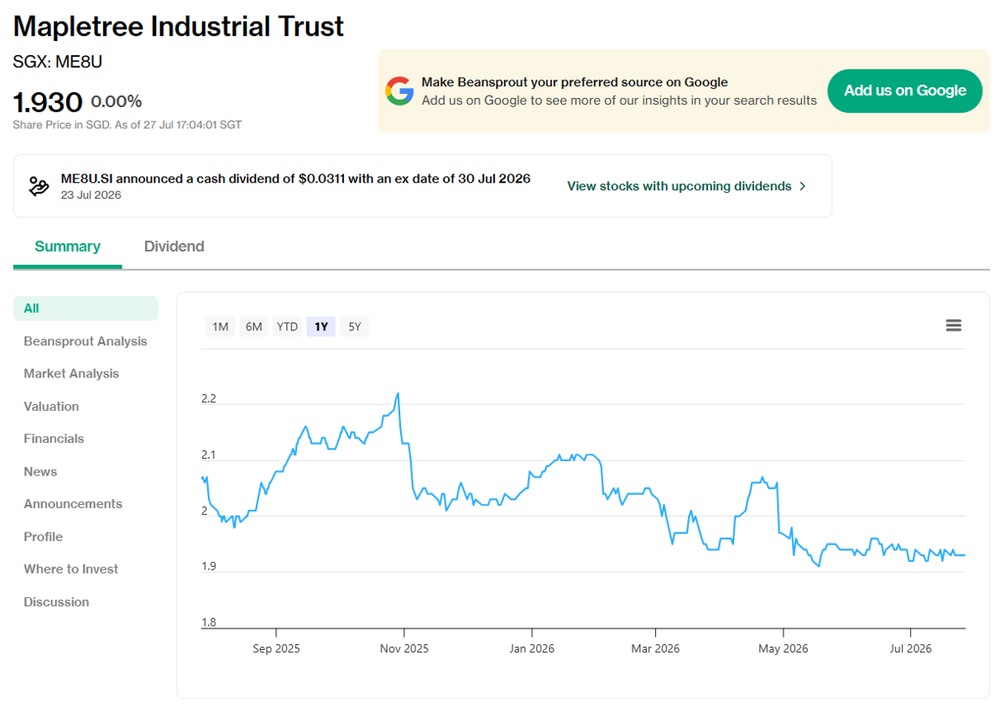Click the May 2026 x-axis label
1000x706 pixels.
[783, 649]
